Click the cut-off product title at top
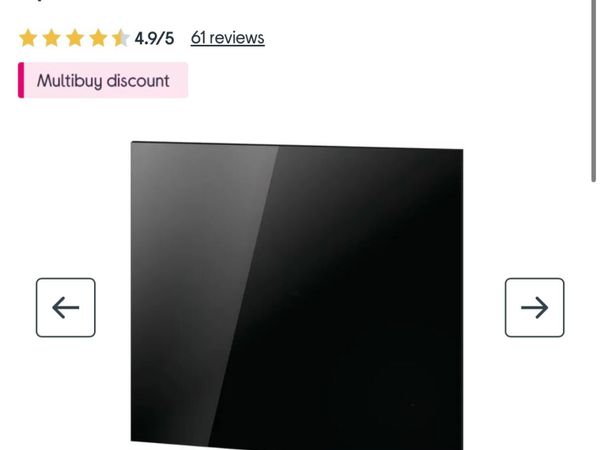The height and width of the screenshot is (450, 600). (x=42, y=2)
